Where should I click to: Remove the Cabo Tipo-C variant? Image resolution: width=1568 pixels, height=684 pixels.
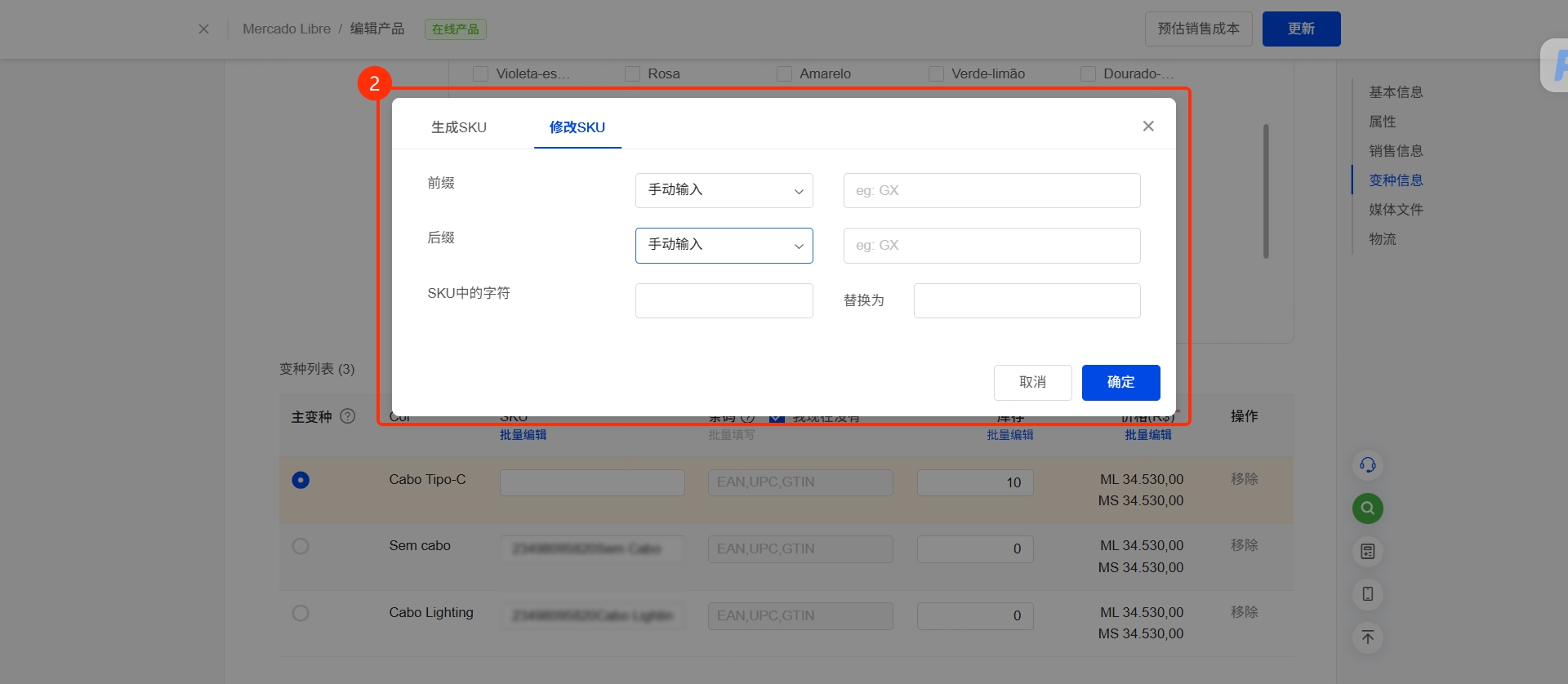[x=1245, y=479]
